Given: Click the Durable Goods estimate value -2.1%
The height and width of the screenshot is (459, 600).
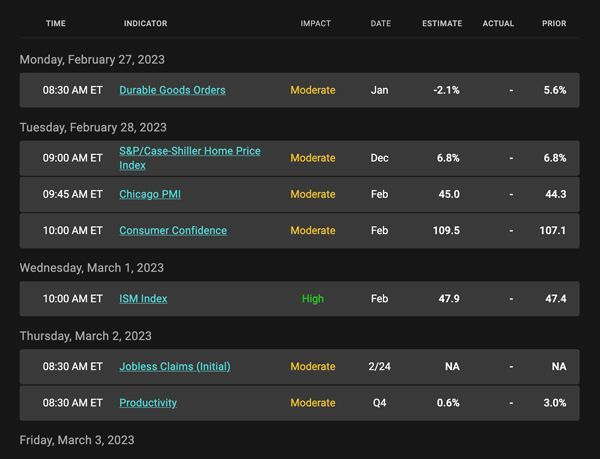Looking at the screenshot, I should [x=446, y=90].
